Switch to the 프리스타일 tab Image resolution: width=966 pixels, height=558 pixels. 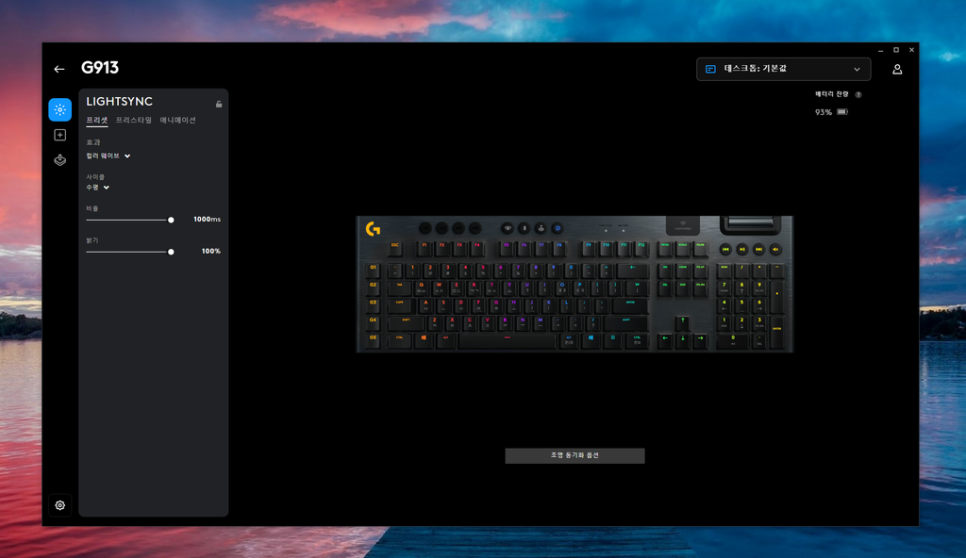(x=134, y=120)
